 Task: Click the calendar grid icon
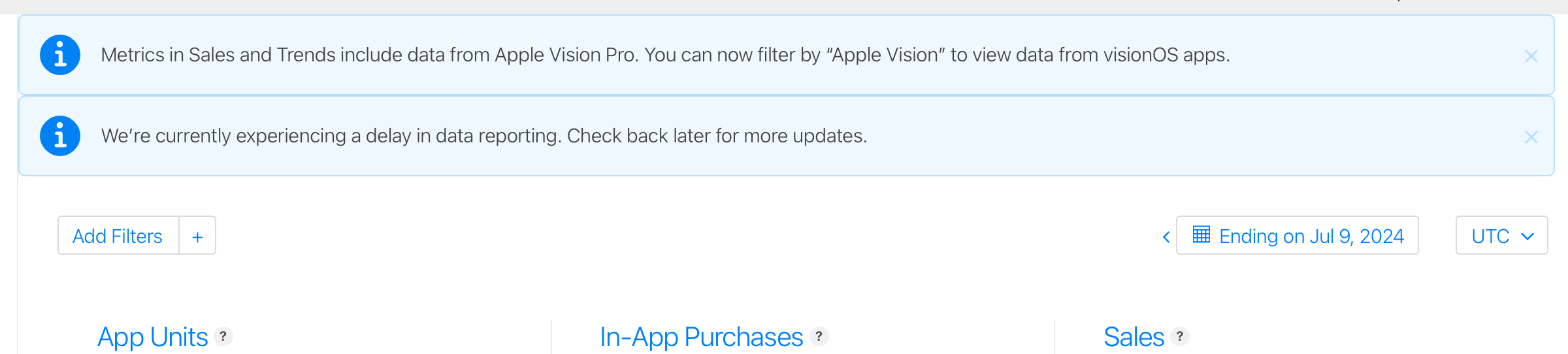pos(1201,234)
